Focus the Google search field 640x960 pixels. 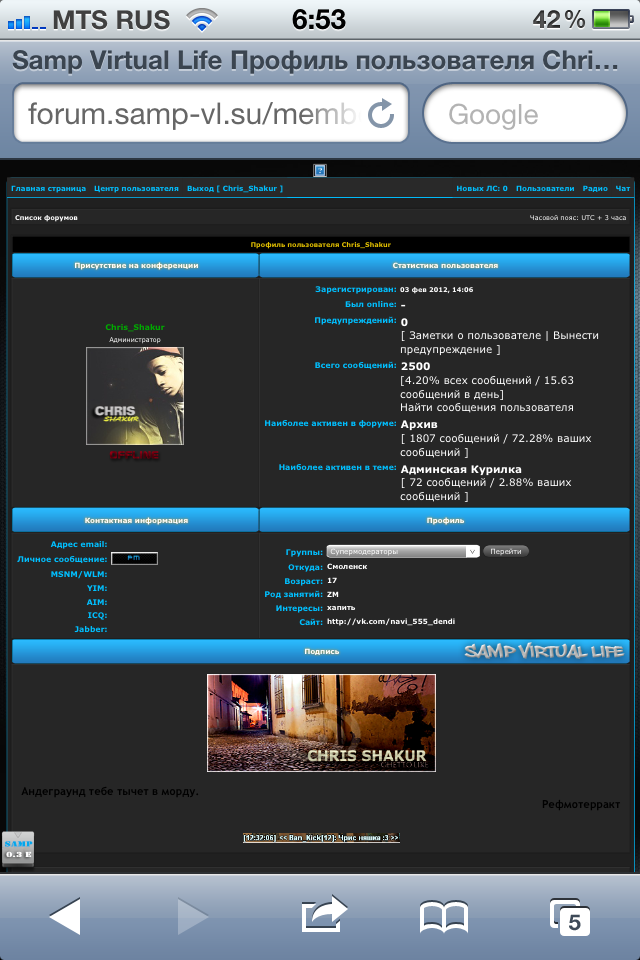point(525,113)
